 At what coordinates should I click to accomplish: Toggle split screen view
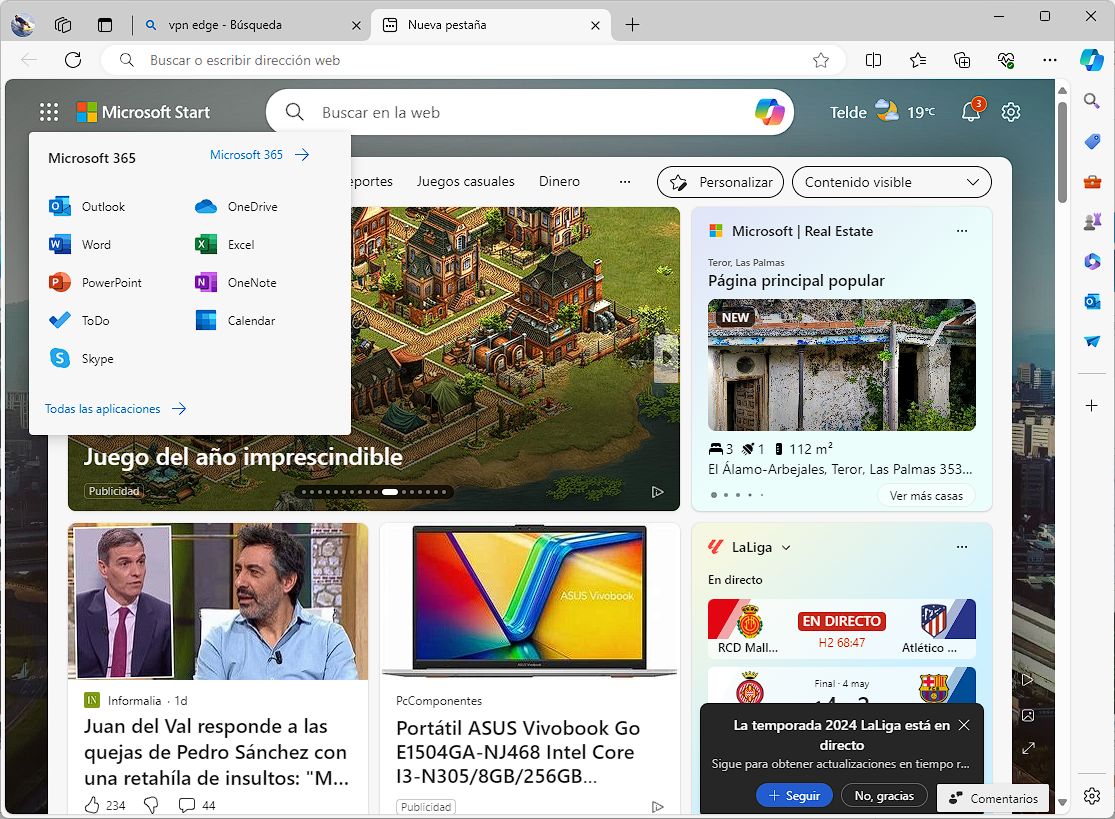pos(873,60)
